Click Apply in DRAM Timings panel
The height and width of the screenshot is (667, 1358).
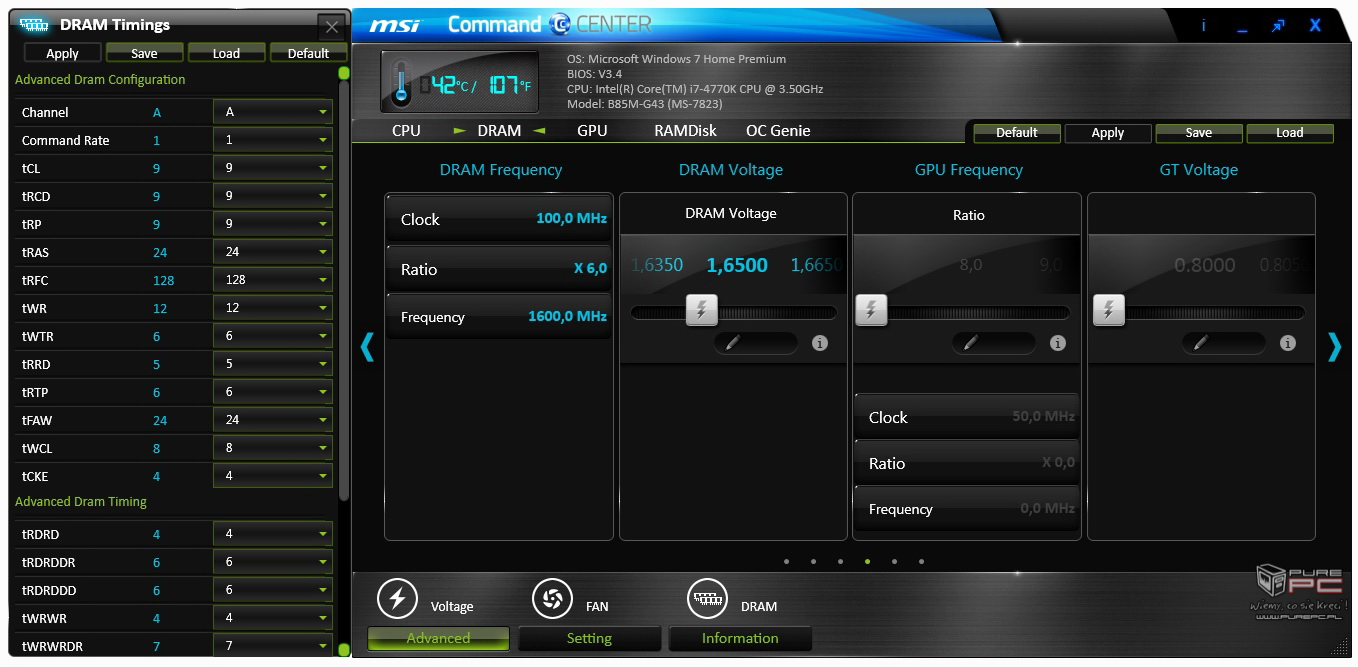[62, 53]
